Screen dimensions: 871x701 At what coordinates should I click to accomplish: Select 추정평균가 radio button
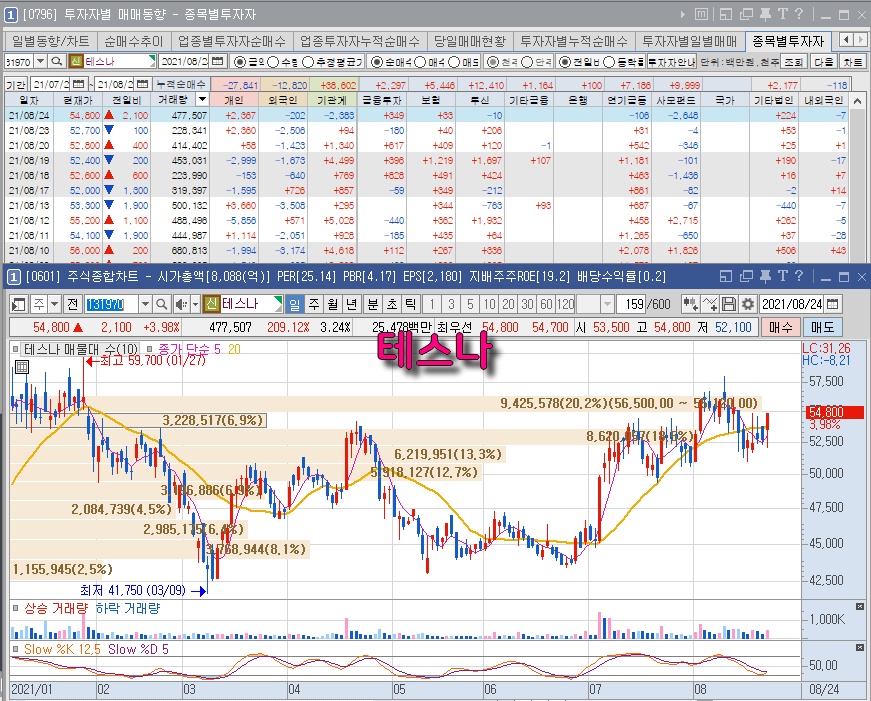308,62
